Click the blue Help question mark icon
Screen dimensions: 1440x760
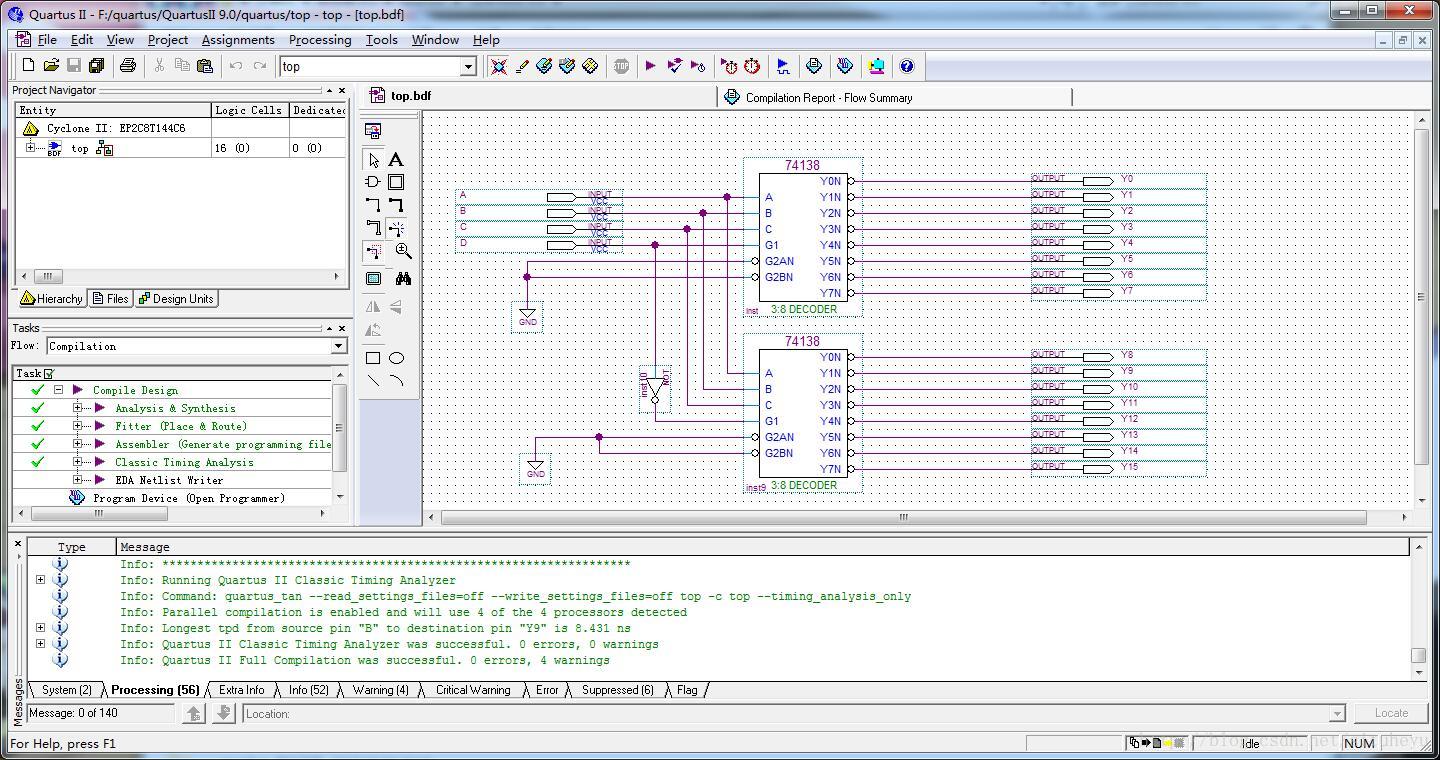tap(907, 66)
